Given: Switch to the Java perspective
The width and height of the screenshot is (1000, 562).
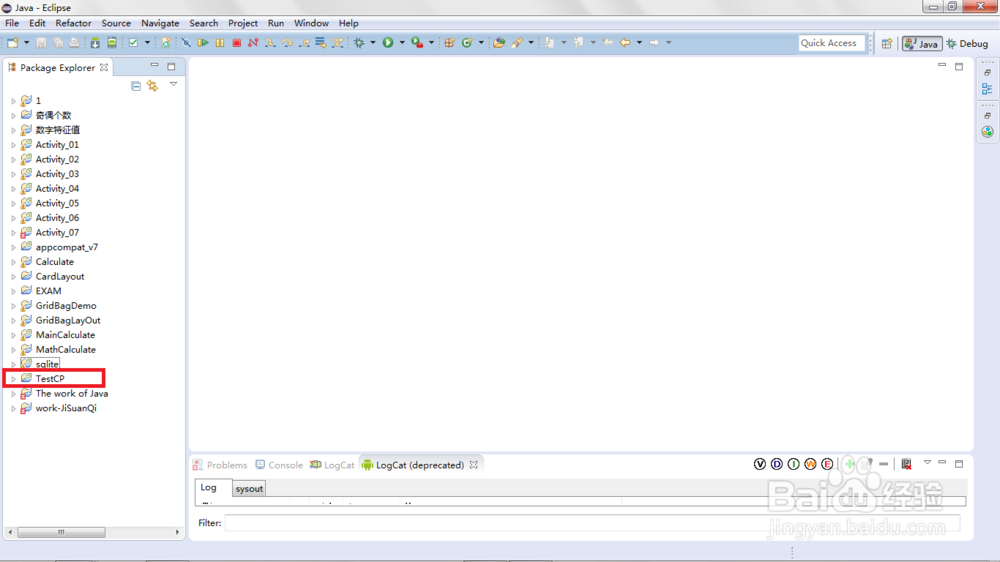Looking at the screenshot, I should [x=922, y=43].
